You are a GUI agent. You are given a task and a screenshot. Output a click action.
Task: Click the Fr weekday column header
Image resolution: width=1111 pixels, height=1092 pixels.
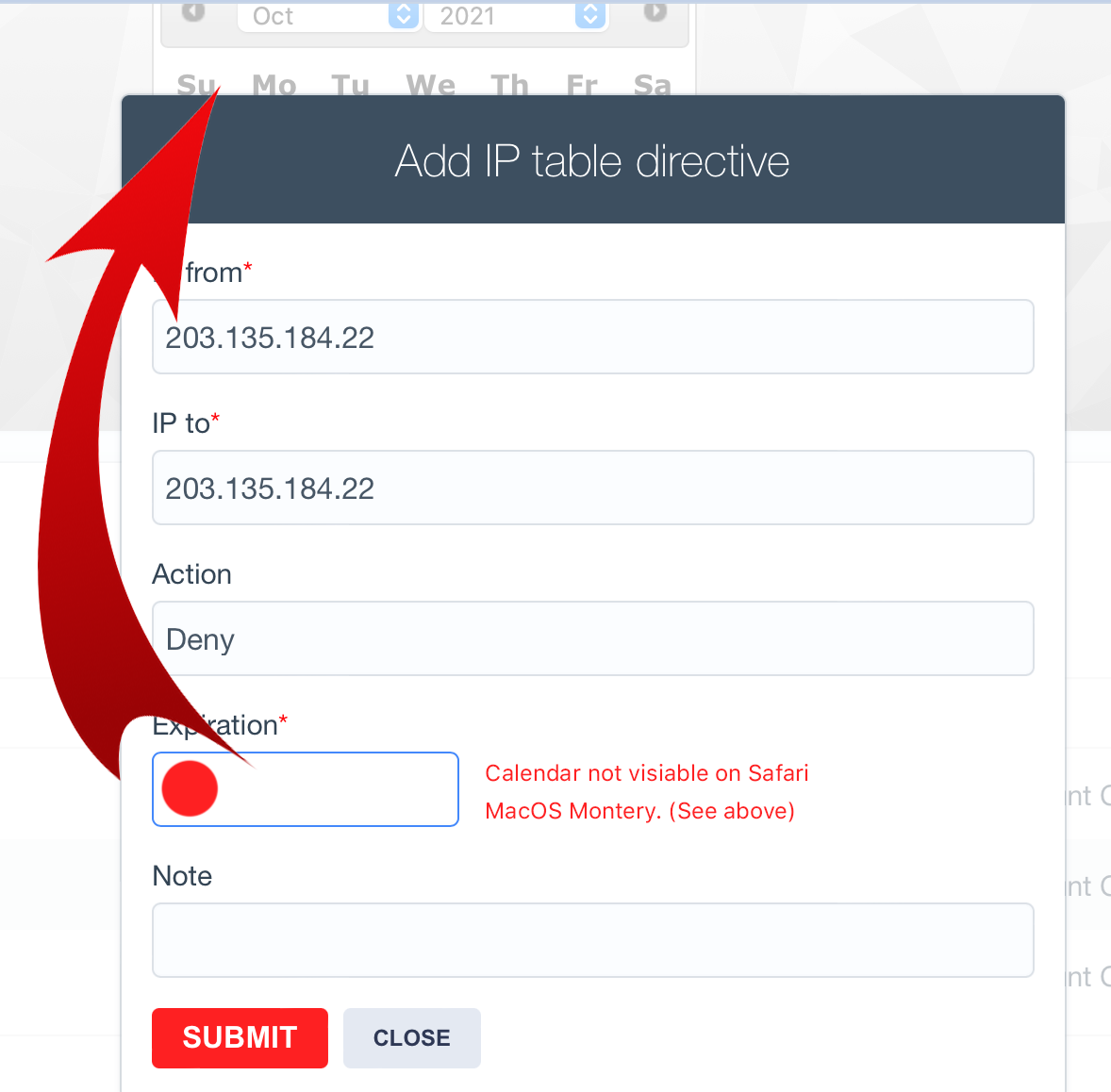click(x=582, y=85)
